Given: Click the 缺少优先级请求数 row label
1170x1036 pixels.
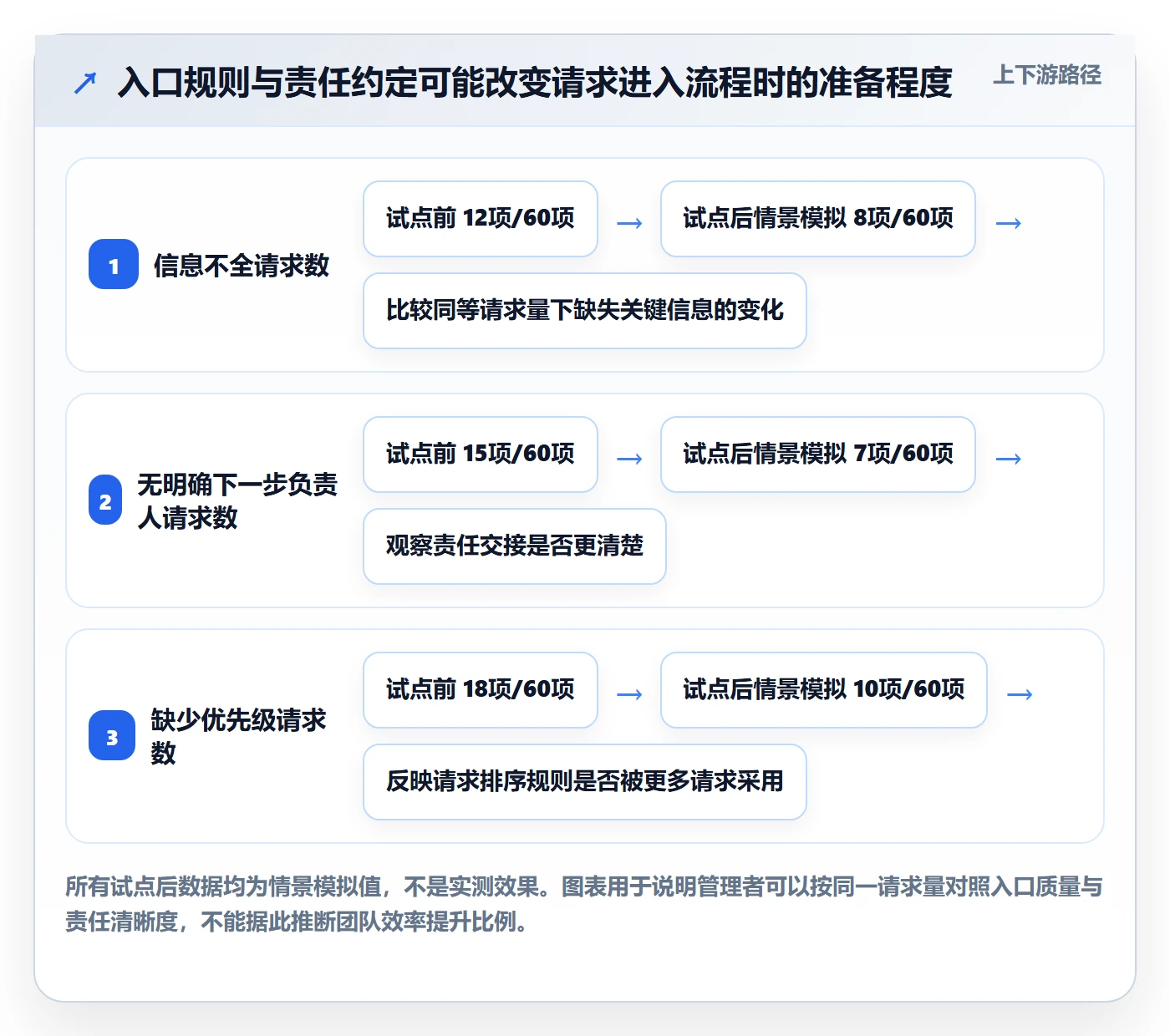Looking at the screenshot, I should [x=239, y=736].
